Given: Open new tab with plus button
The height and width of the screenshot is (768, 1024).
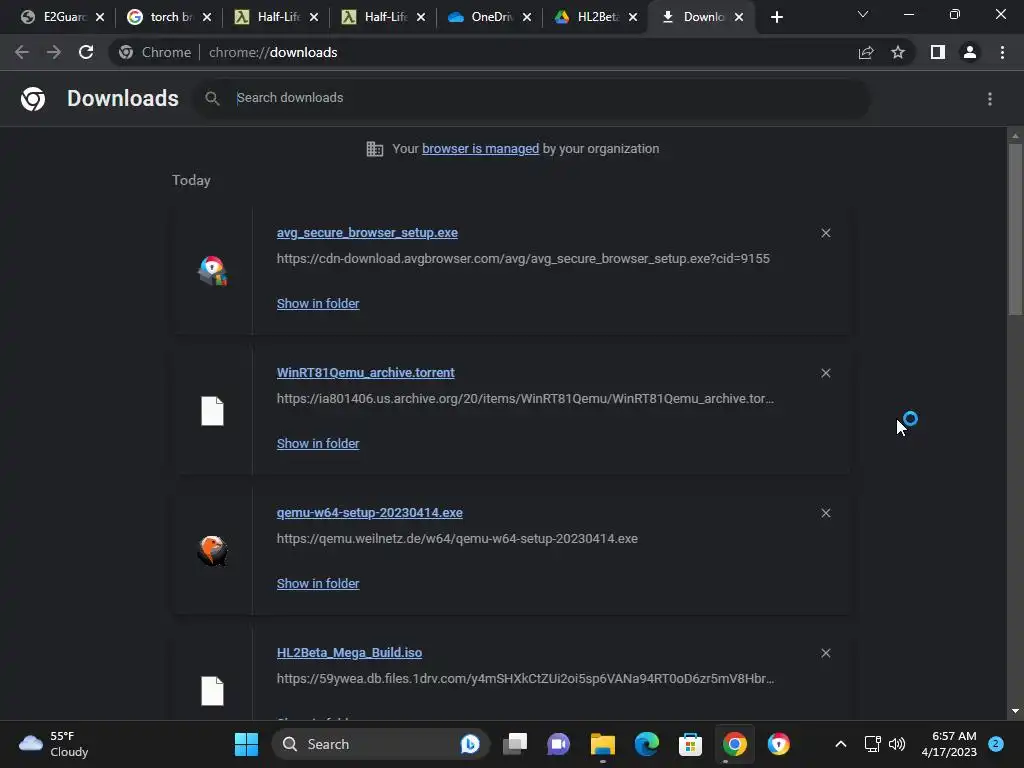Looking at the screenshot, I should click(x=776, y=17).
